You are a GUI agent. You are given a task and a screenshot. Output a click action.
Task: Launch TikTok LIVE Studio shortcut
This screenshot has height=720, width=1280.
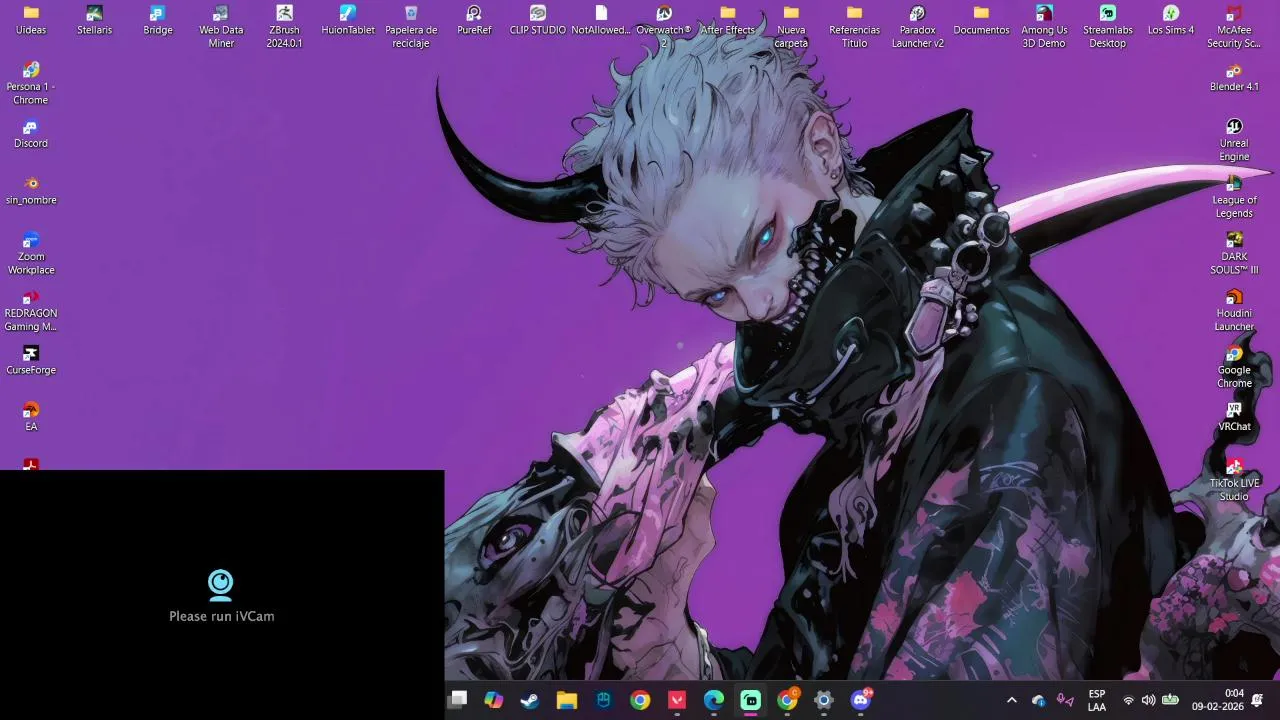point(1234,480)
